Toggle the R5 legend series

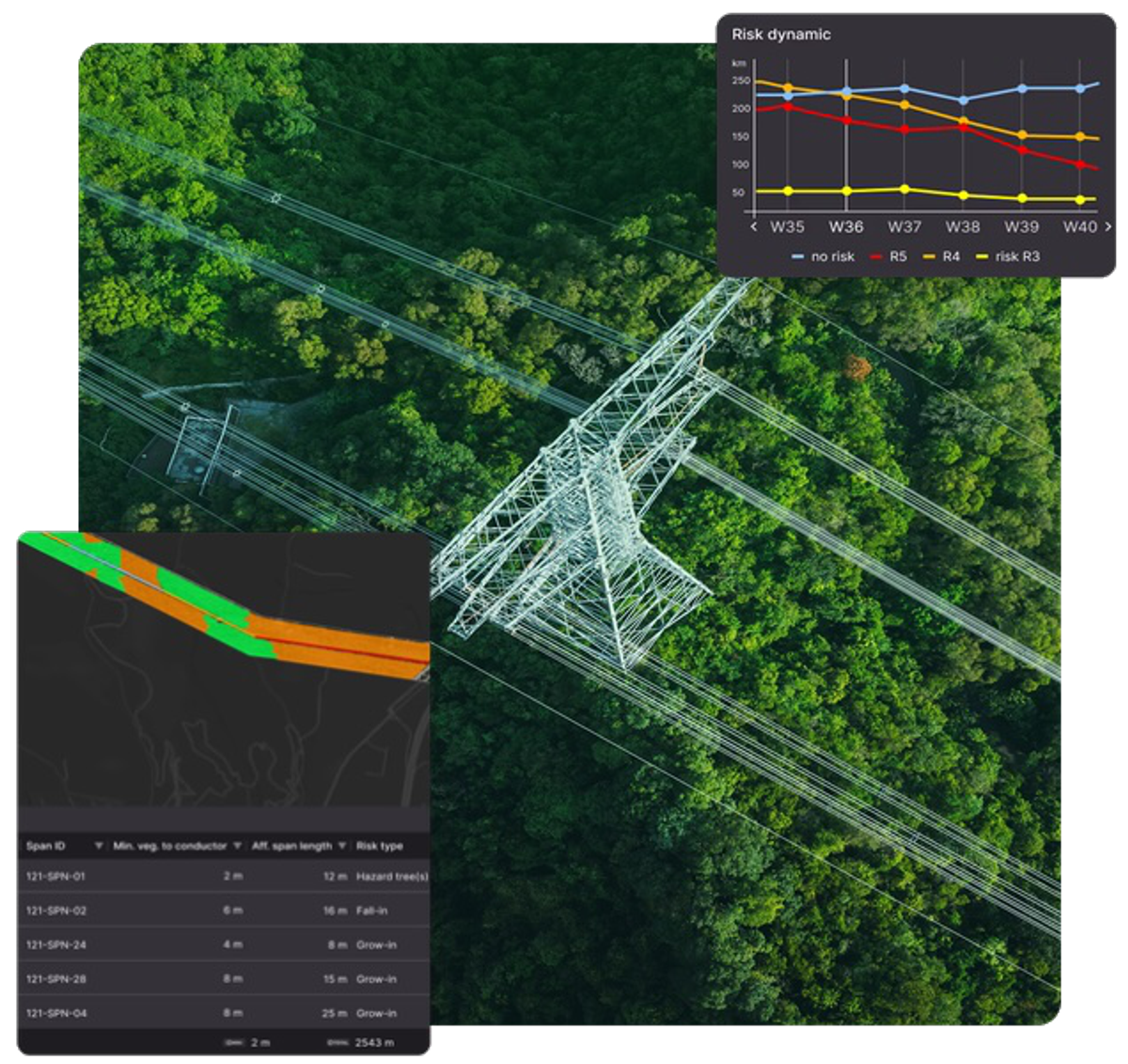click(x=888, y=256)
